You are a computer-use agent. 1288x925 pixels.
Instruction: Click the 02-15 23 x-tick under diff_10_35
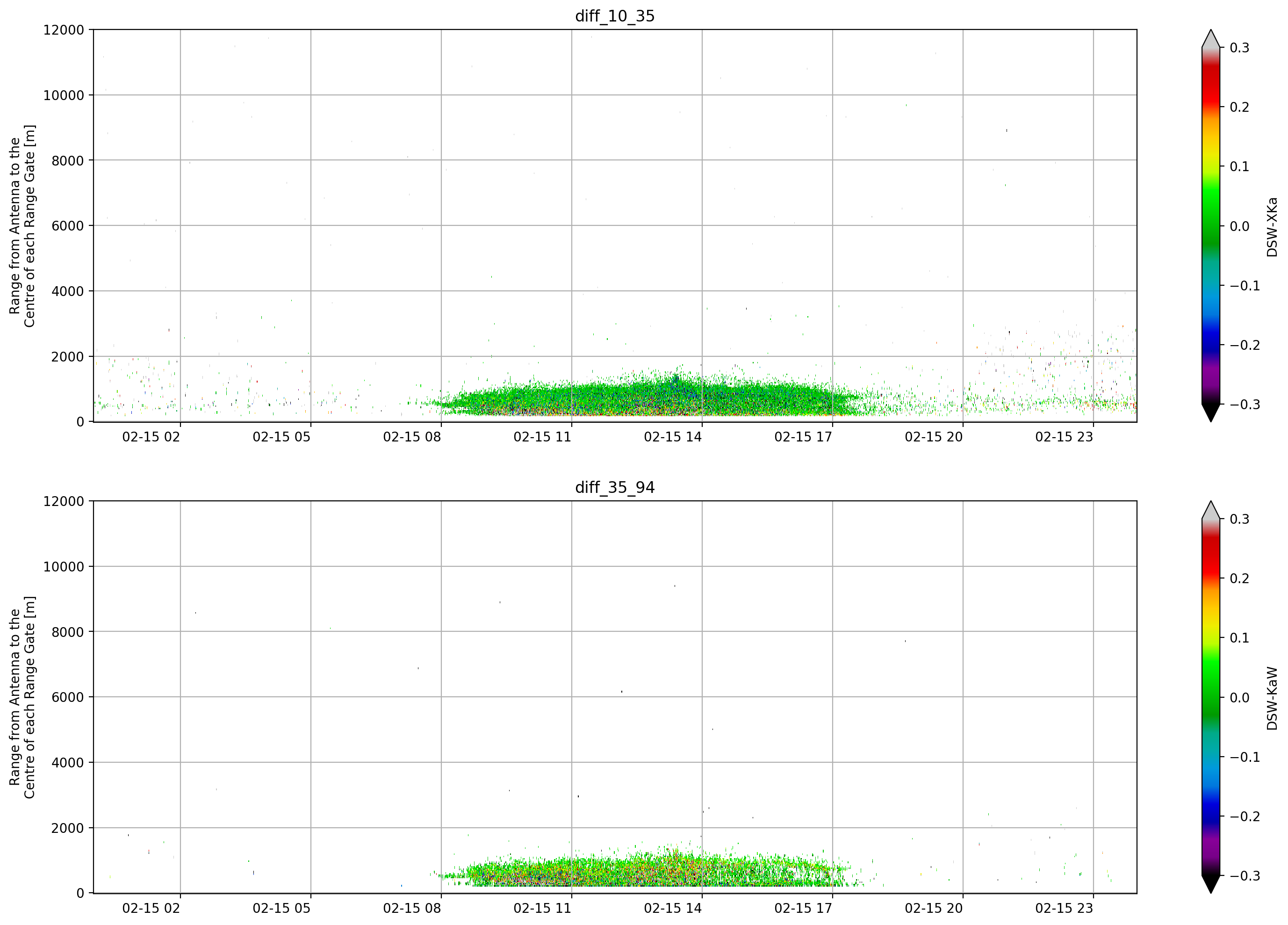coord(1064,437)
